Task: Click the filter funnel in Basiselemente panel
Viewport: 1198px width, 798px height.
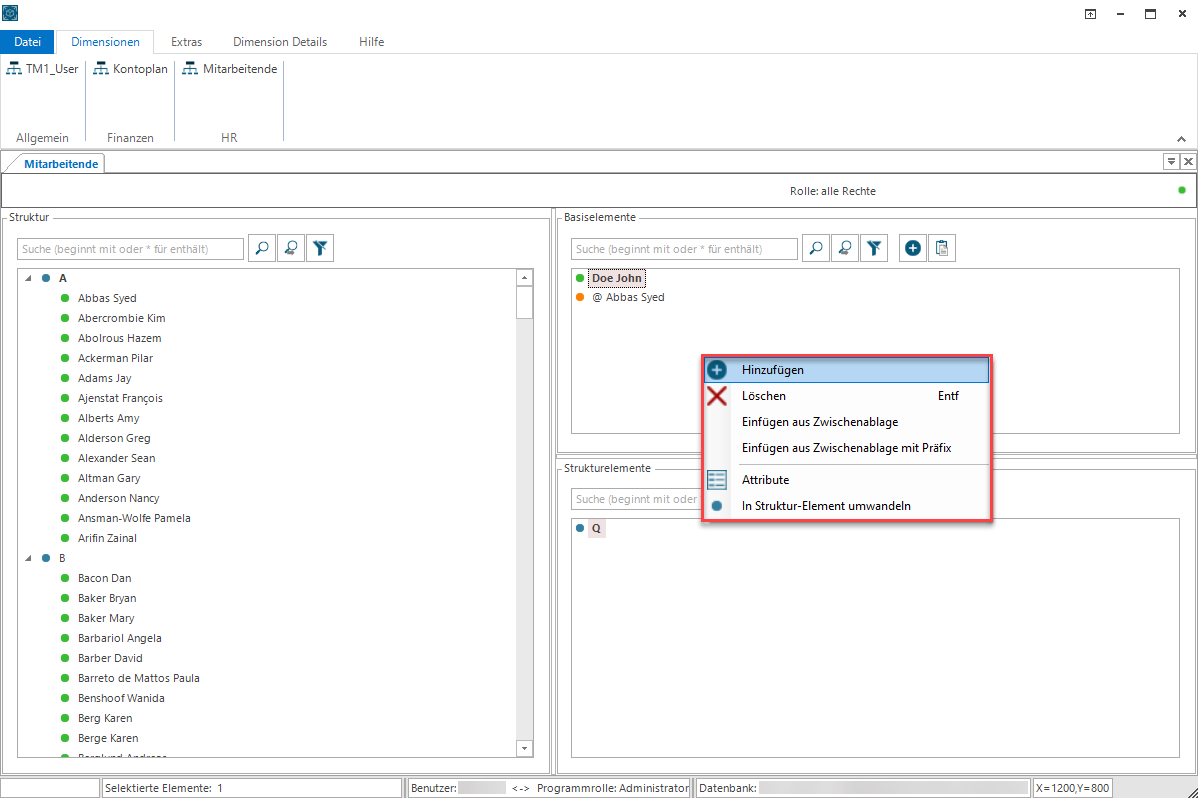Action: (874, 248)
